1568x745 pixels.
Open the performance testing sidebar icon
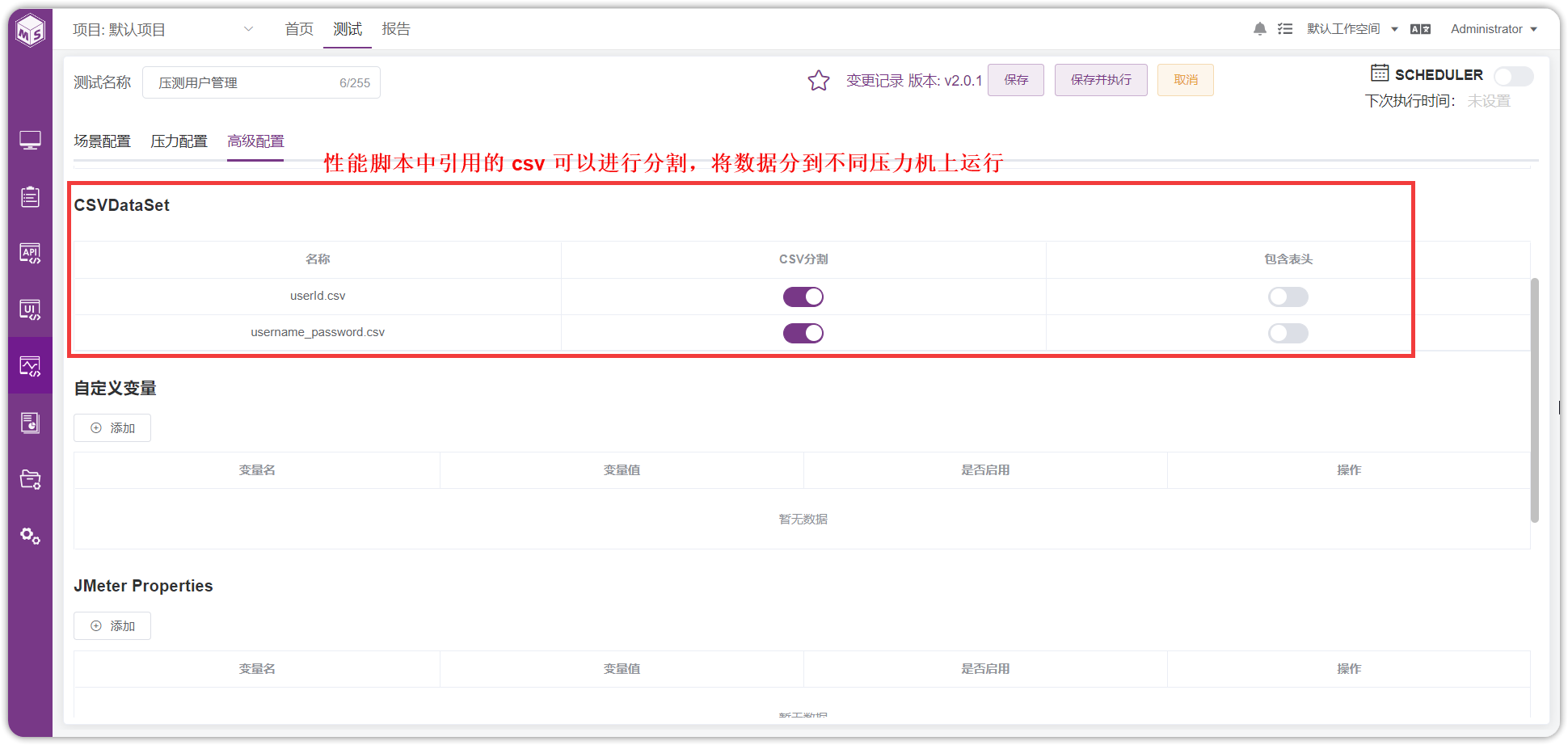(31, 366)
